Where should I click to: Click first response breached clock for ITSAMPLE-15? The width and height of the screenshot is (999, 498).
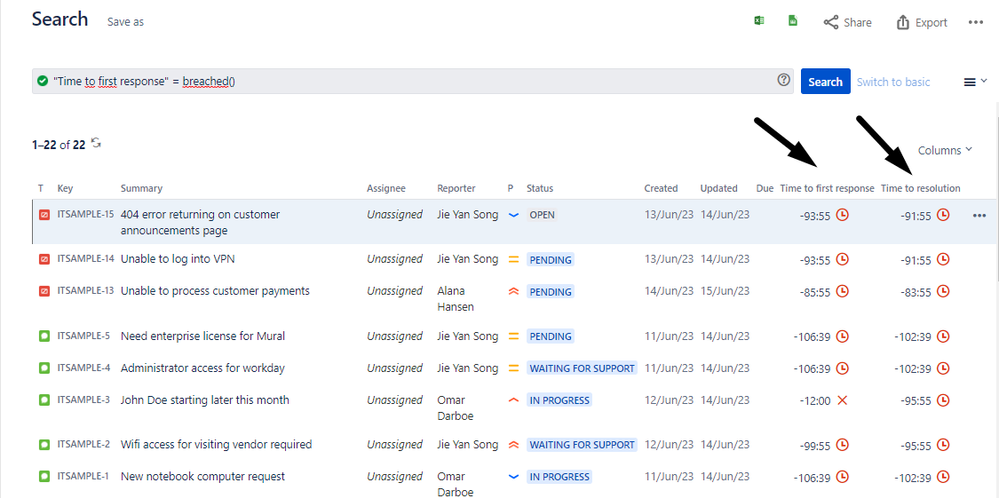click(x=842, y=215)
